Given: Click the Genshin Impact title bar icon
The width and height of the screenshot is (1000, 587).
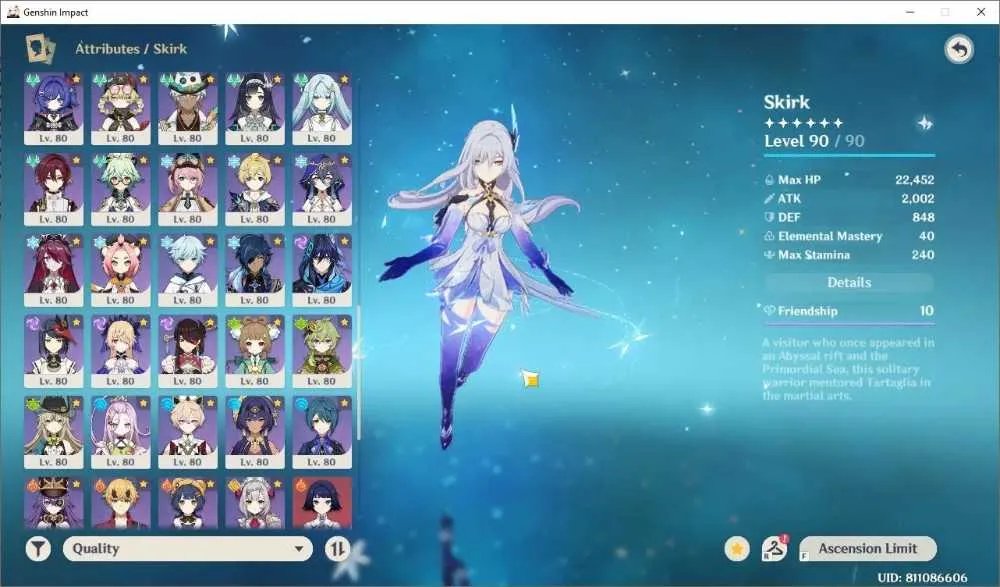Looking at the screenshot, I should pyautogui.click(x=13, y=12).
